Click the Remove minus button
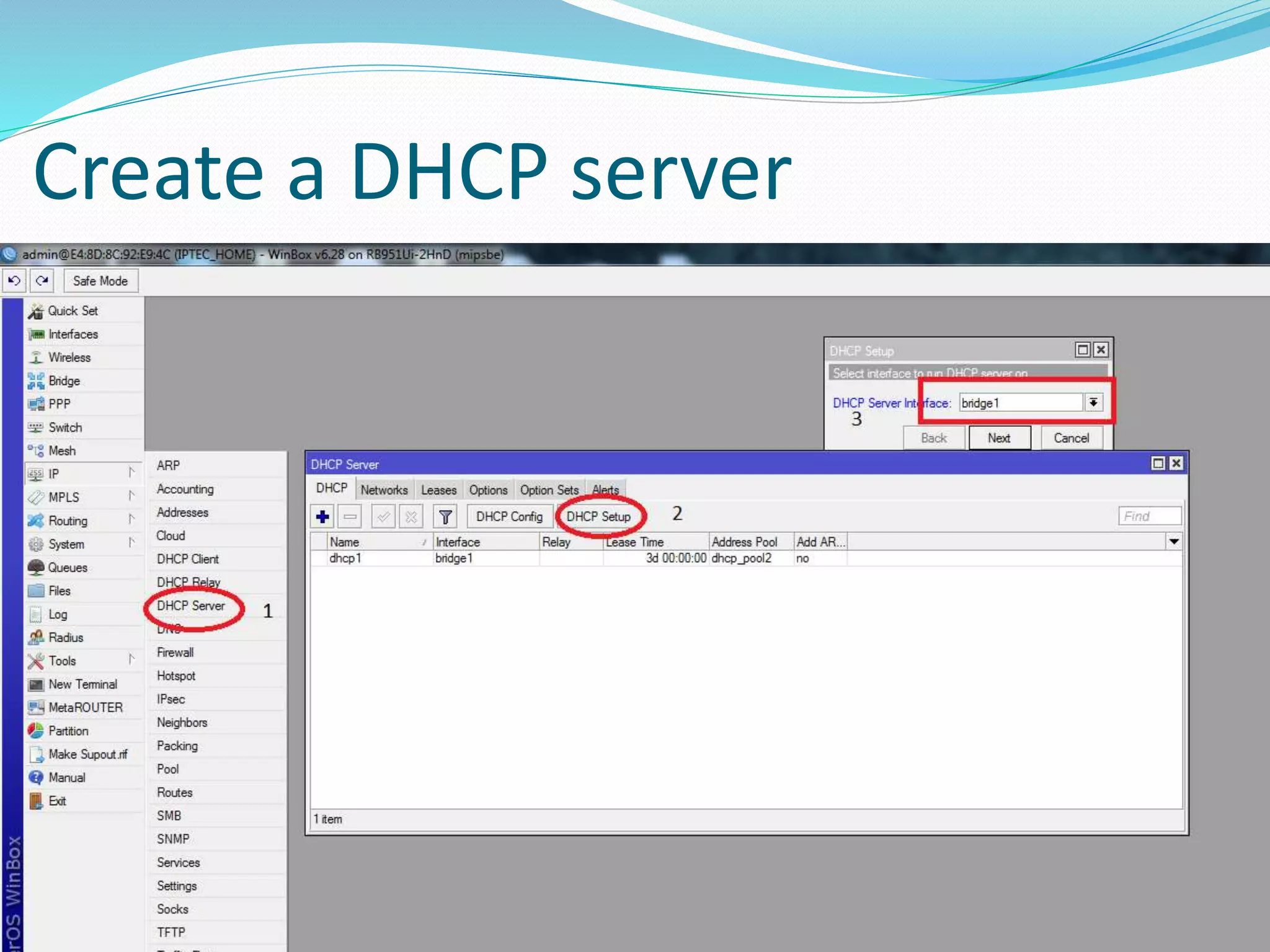Viewport: 1270px width, 952px height. [350, 516]
